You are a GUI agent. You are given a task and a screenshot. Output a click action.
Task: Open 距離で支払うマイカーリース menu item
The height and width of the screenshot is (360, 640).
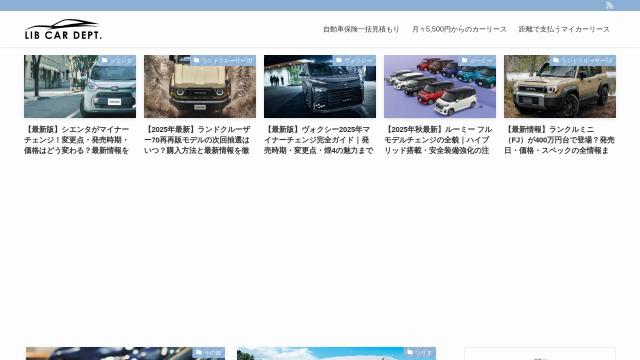click(564, 29)
